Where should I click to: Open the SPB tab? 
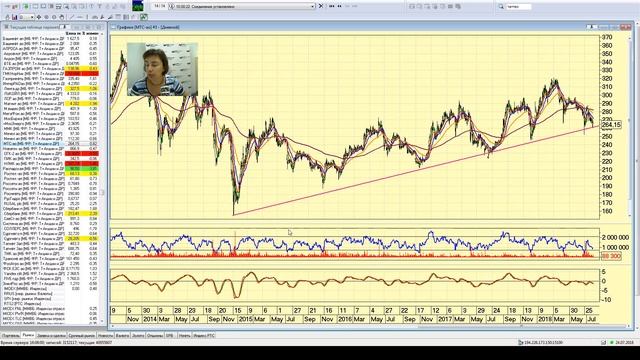click(x=169, y=336)
